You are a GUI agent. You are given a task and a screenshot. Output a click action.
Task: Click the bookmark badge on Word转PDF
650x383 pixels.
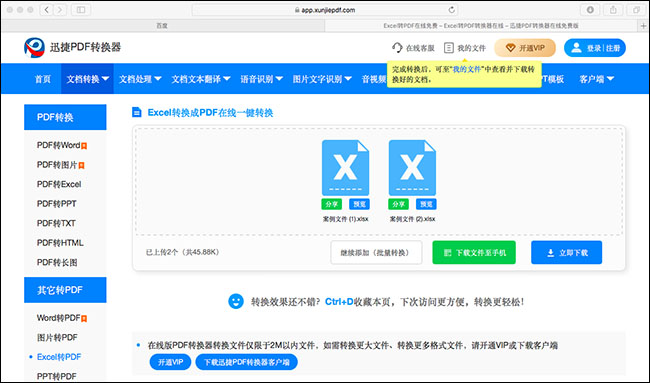pos(84,319)
